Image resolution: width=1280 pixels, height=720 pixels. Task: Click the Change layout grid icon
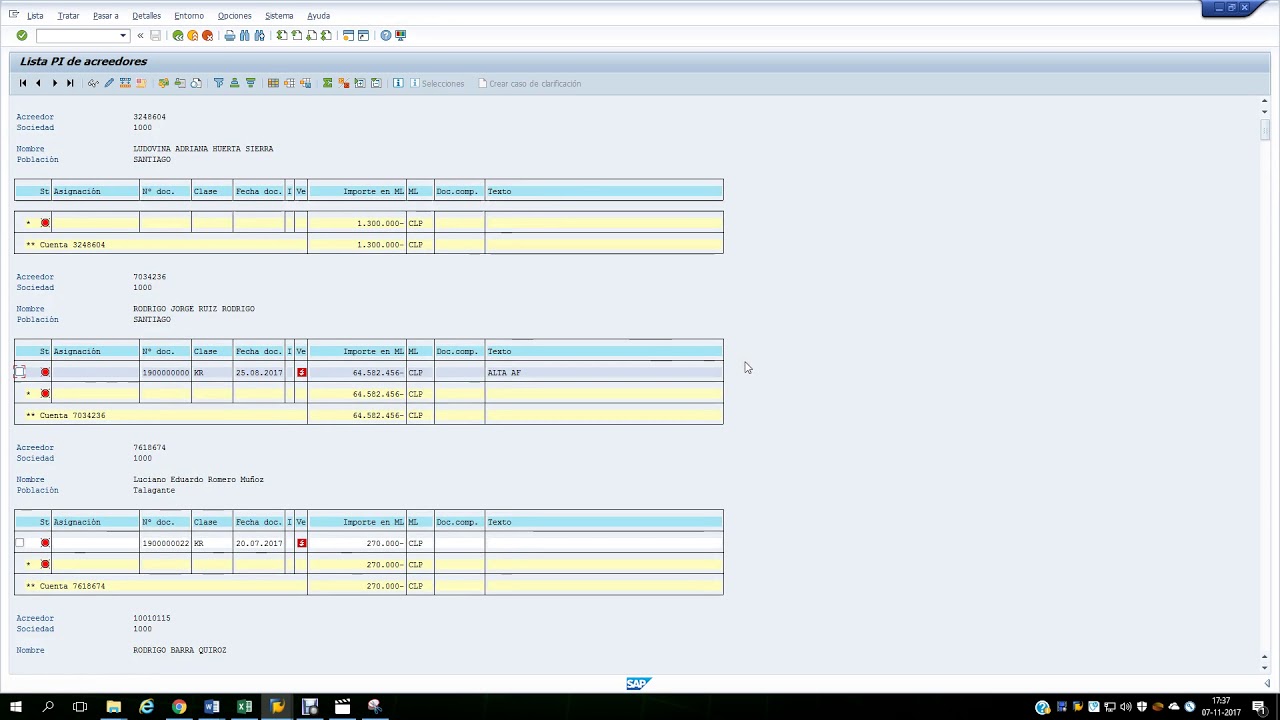tap(273, 83)
